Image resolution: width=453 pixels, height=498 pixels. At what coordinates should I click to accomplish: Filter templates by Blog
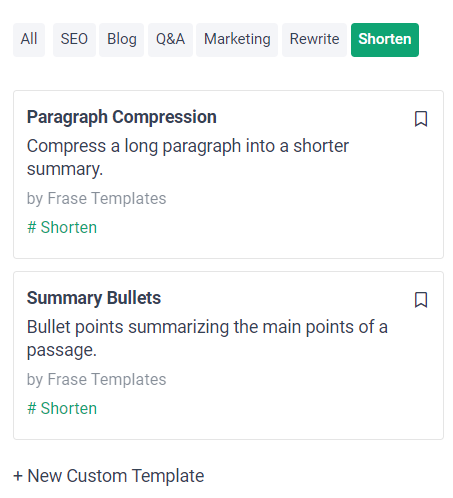coord(122,40)
